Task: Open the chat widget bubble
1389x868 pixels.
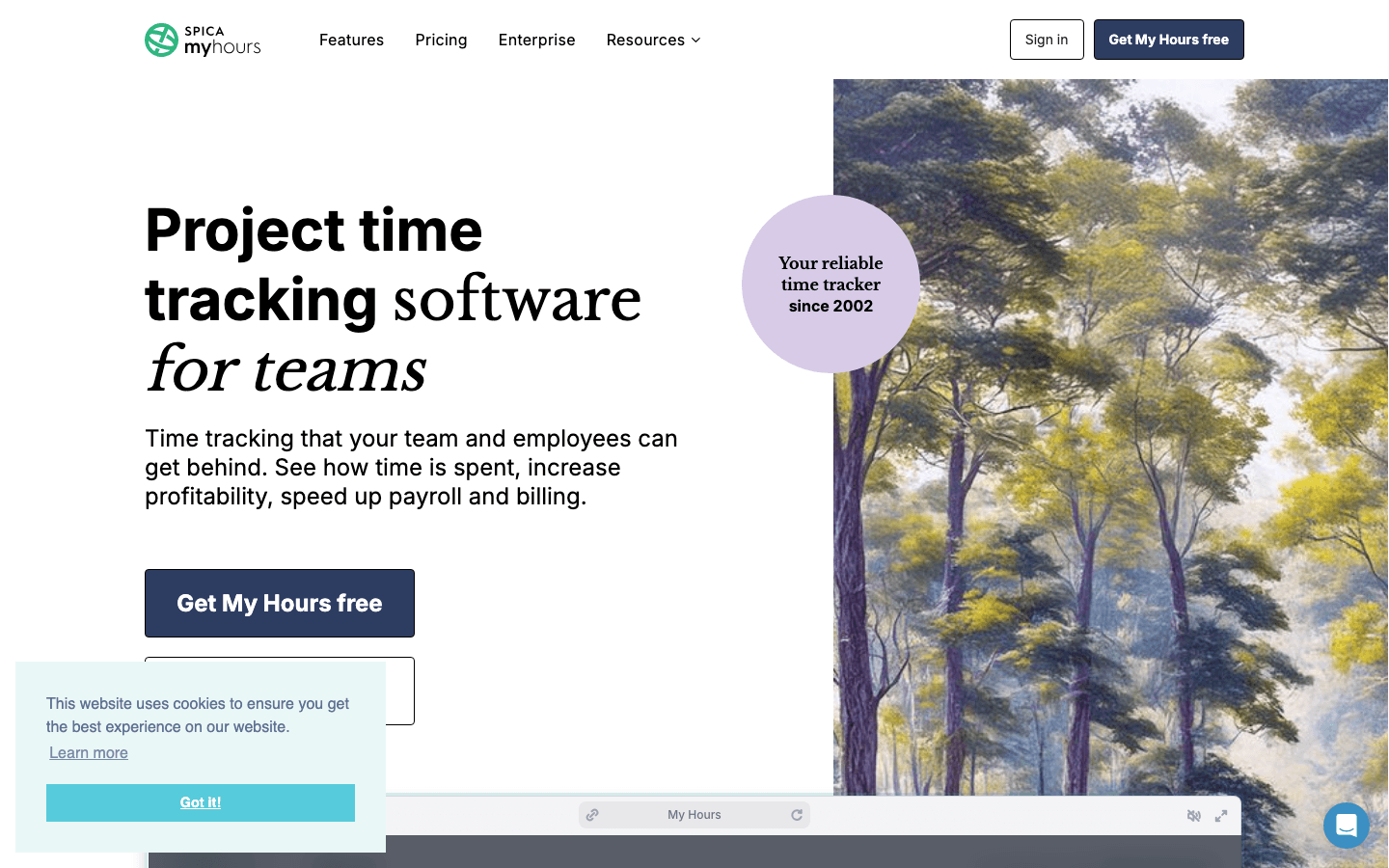Action: click(1347, 826)
